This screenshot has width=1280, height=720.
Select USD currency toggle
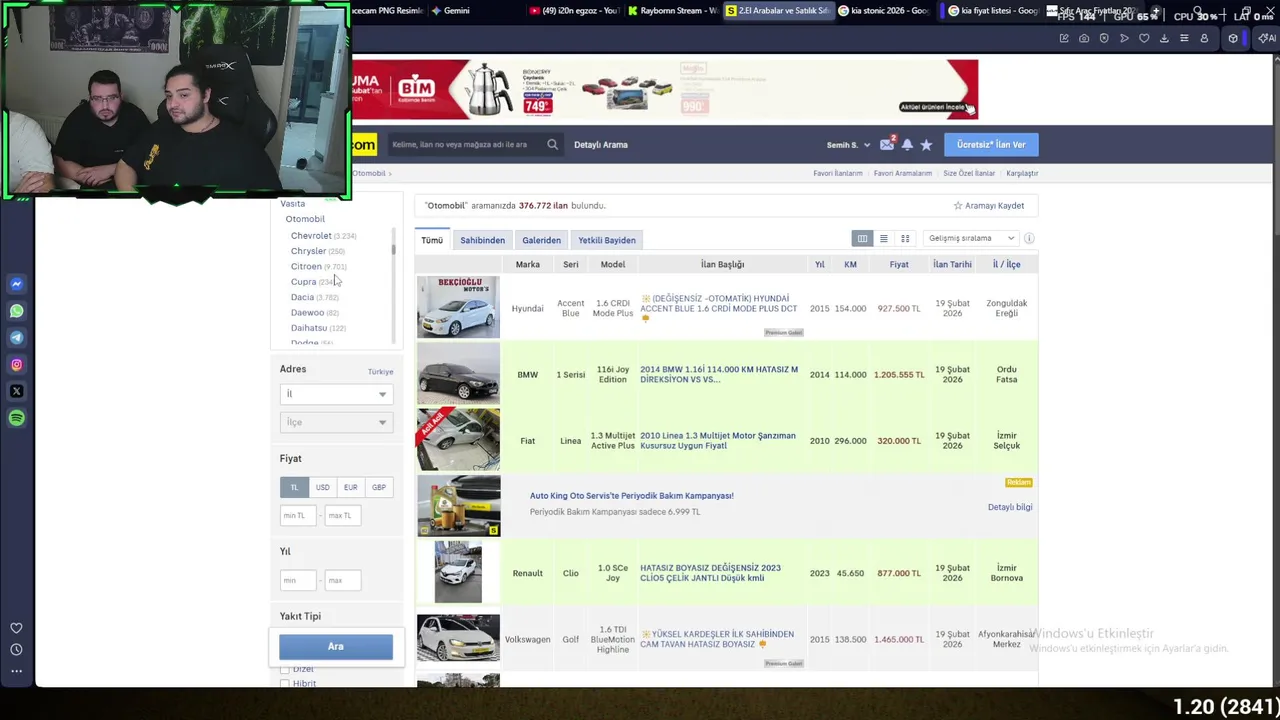(322, 487)
